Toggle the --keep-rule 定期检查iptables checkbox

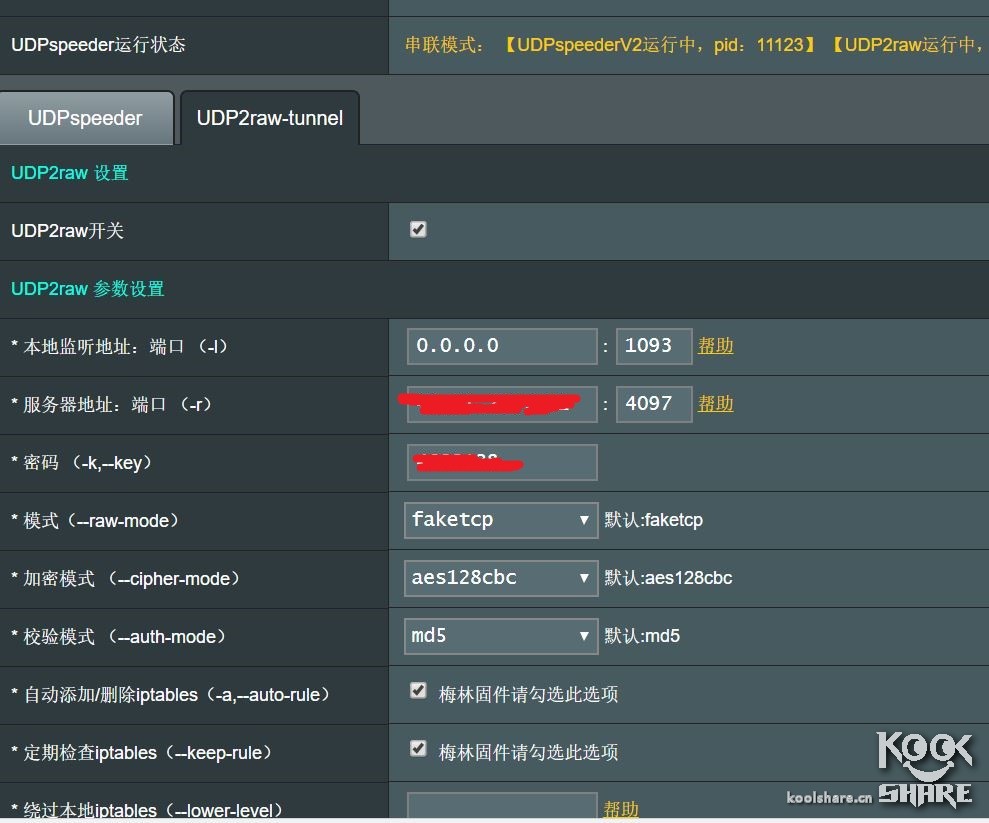point(418,749)
